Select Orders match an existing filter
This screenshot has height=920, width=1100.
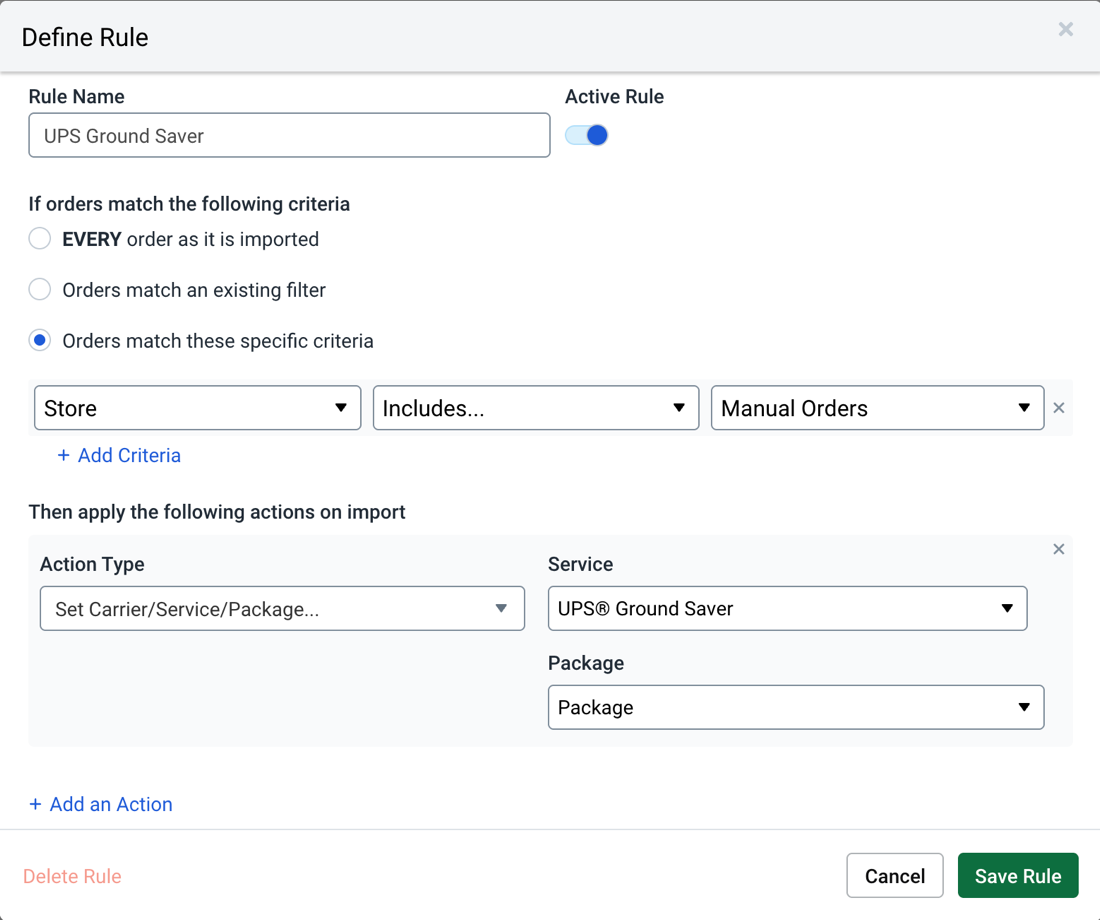point(40,289)
